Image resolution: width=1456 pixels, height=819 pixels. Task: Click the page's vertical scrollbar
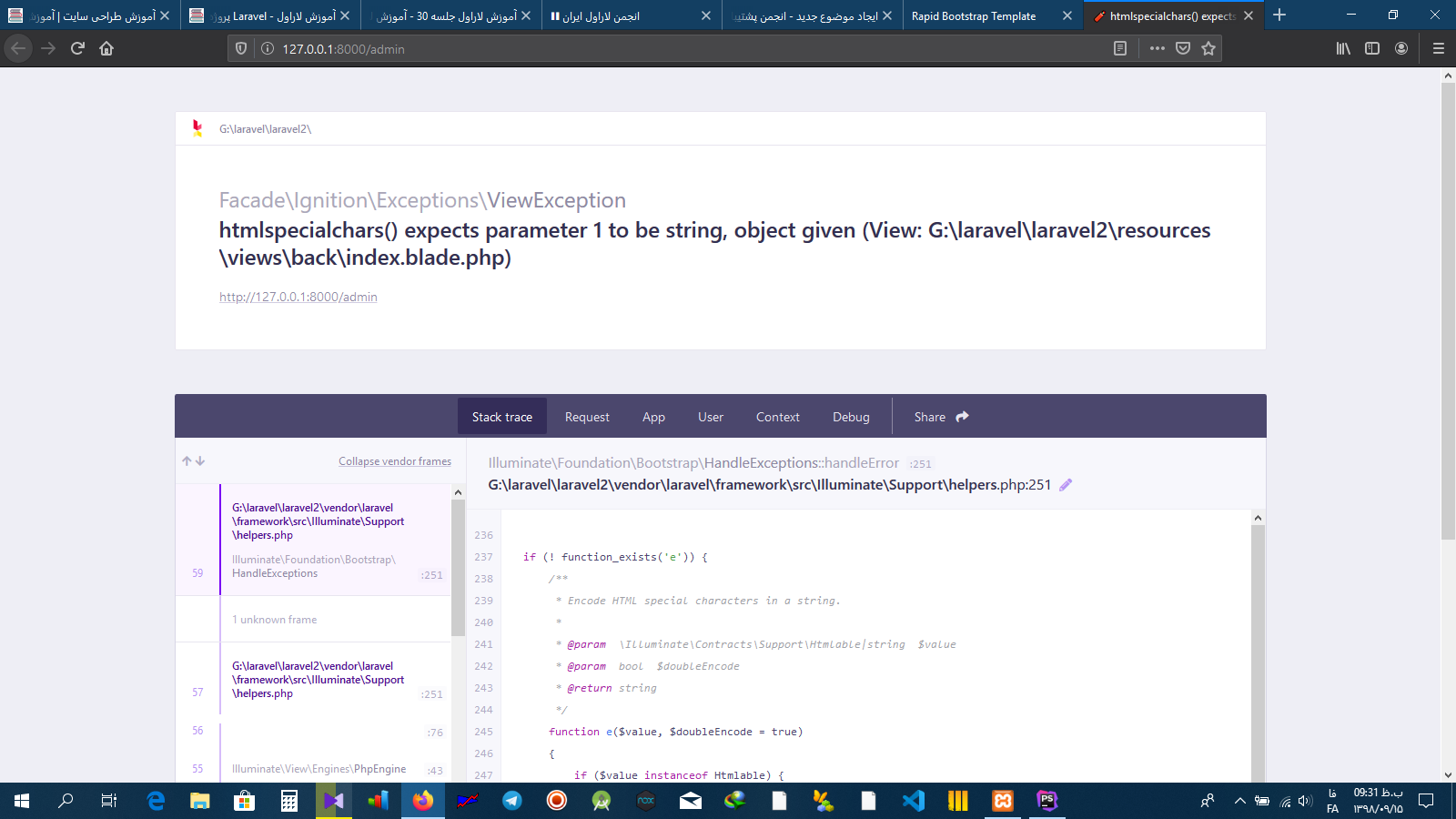[1448, 309]
